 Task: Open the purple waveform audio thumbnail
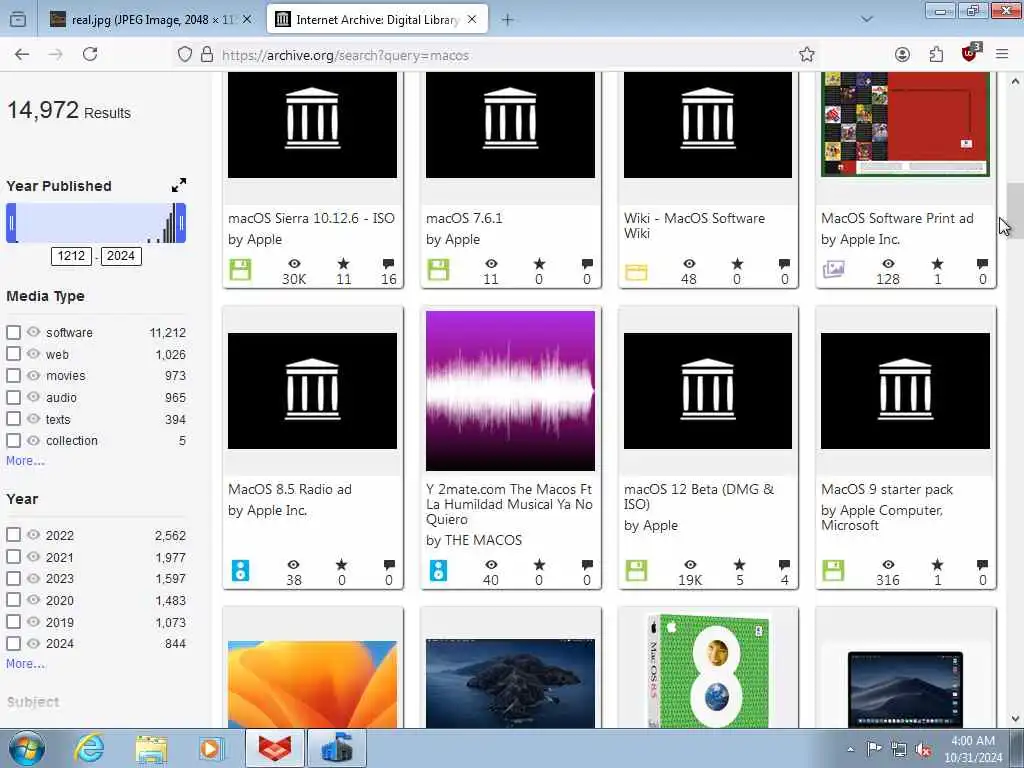tap(510, 391)
